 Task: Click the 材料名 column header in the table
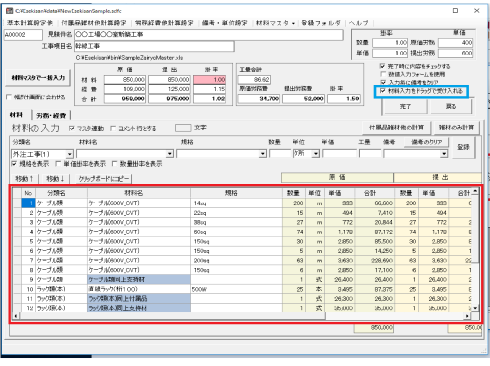click(139, 193)
